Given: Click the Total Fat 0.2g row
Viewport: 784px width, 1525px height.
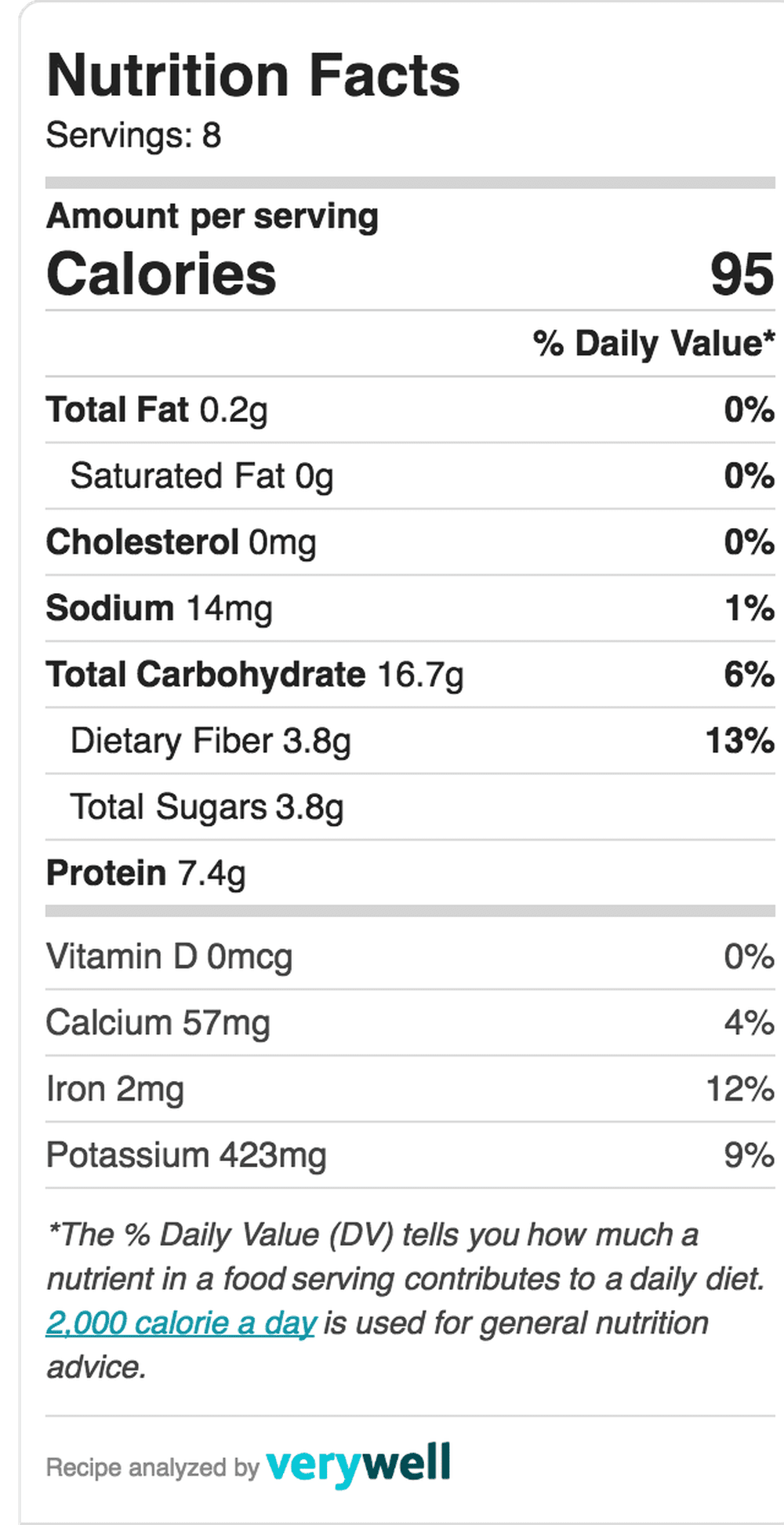Looking at the screenshot, I should [x=410, y=409].
